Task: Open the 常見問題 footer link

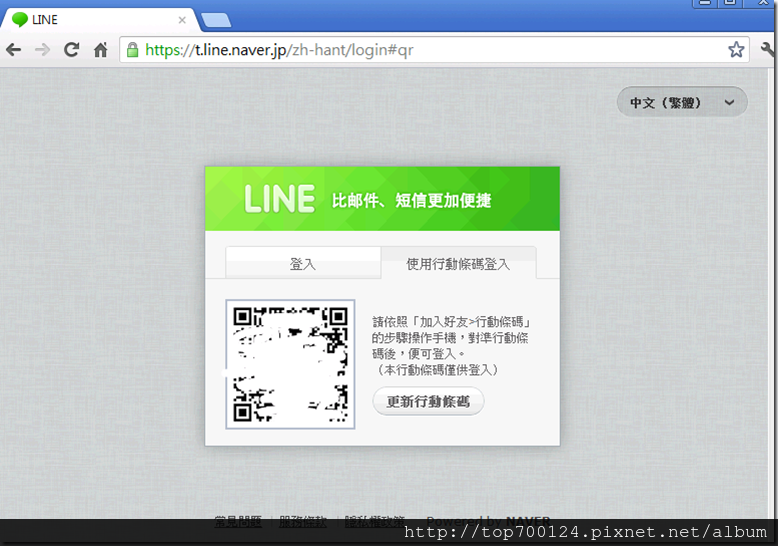Action: point(238,522)
